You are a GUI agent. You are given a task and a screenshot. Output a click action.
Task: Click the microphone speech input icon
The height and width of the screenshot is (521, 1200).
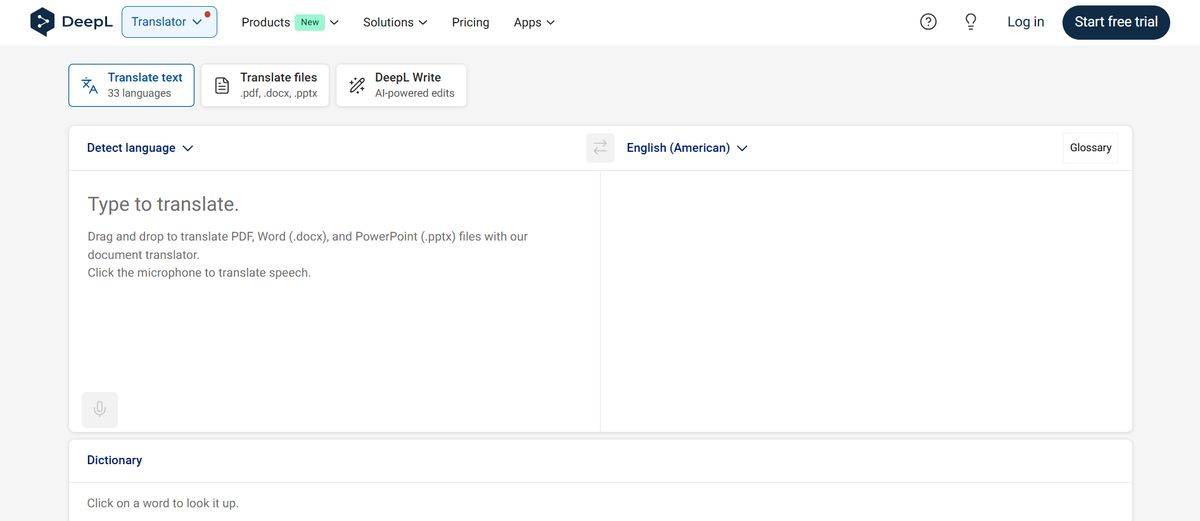tap(99, 410)
